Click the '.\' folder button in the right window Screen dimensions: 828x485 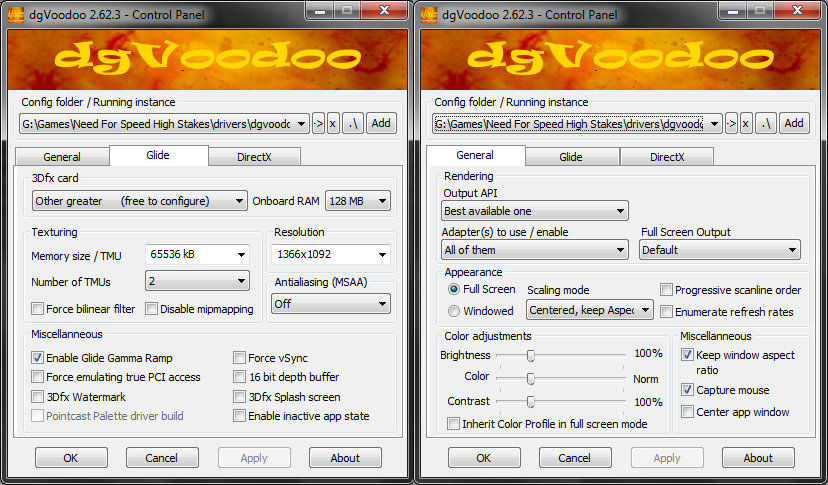coord(766,124)
